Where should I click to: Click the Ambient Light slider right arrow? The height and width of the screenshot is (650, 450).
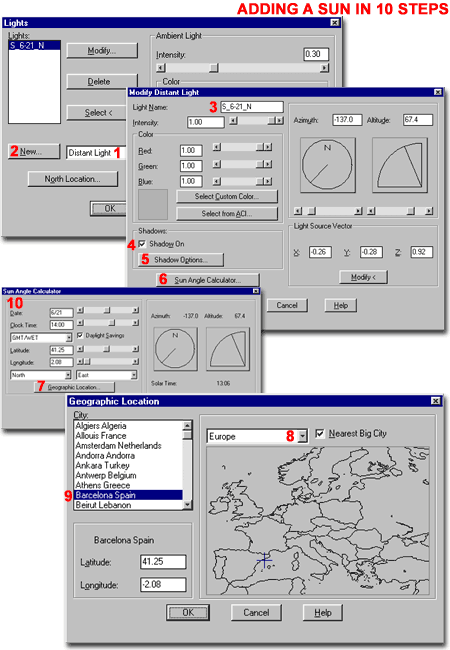pos(324,68)
